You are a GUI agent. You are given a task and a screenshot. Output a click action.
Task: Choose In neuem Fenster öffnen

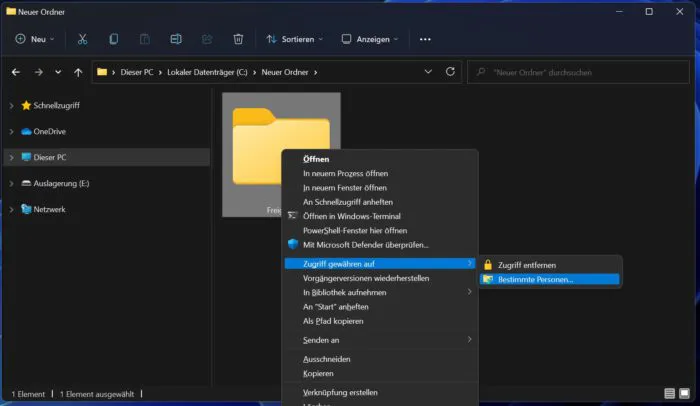coord(380,188)
